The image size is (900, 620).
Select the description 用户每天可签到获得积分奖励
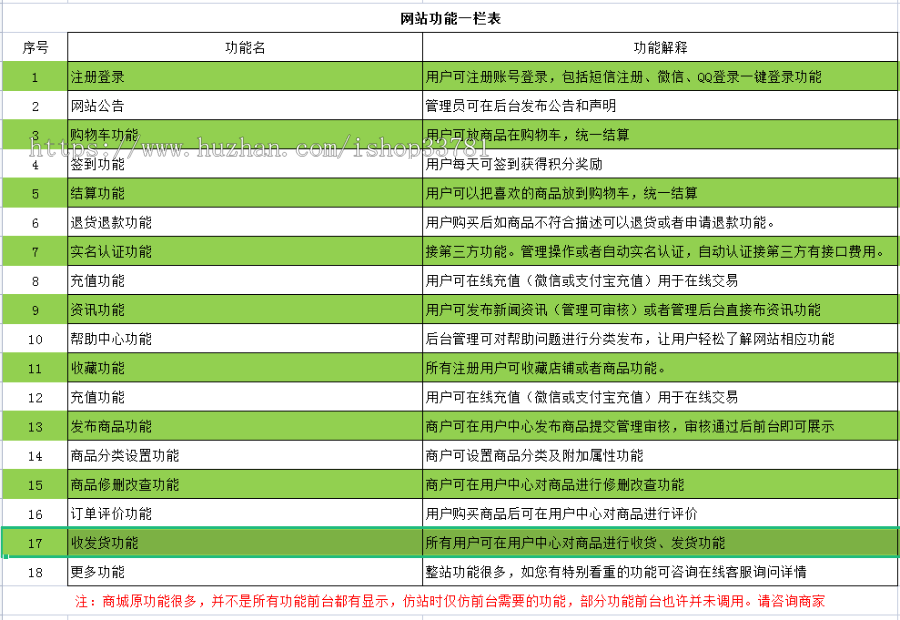click(660, 164)
